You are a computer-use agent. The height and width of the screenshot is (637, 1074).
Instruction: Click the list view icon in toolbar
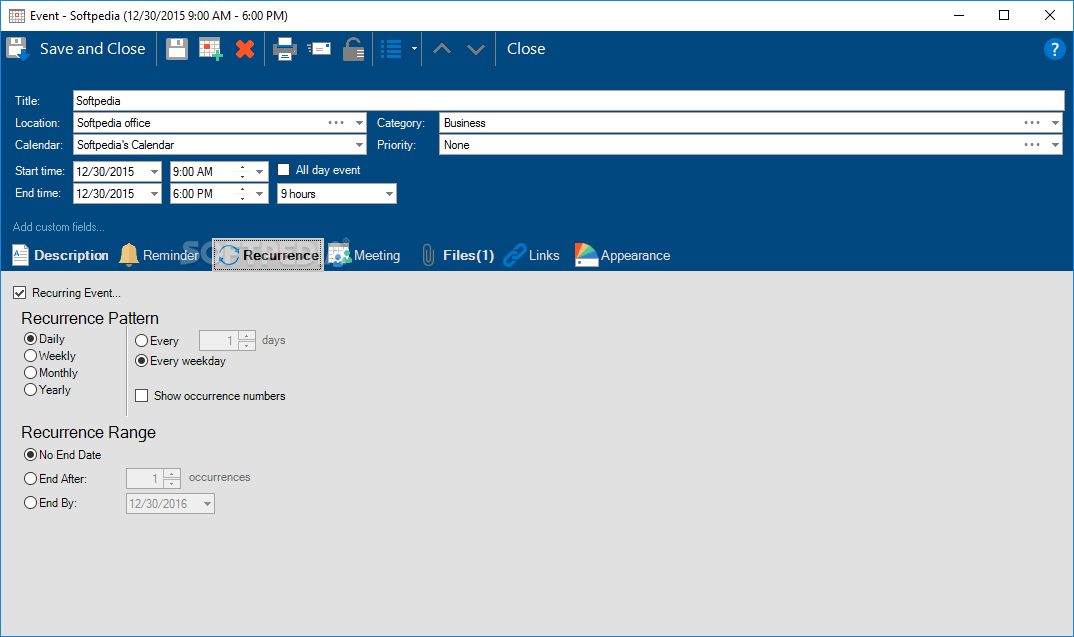click(x=391, y=49)
